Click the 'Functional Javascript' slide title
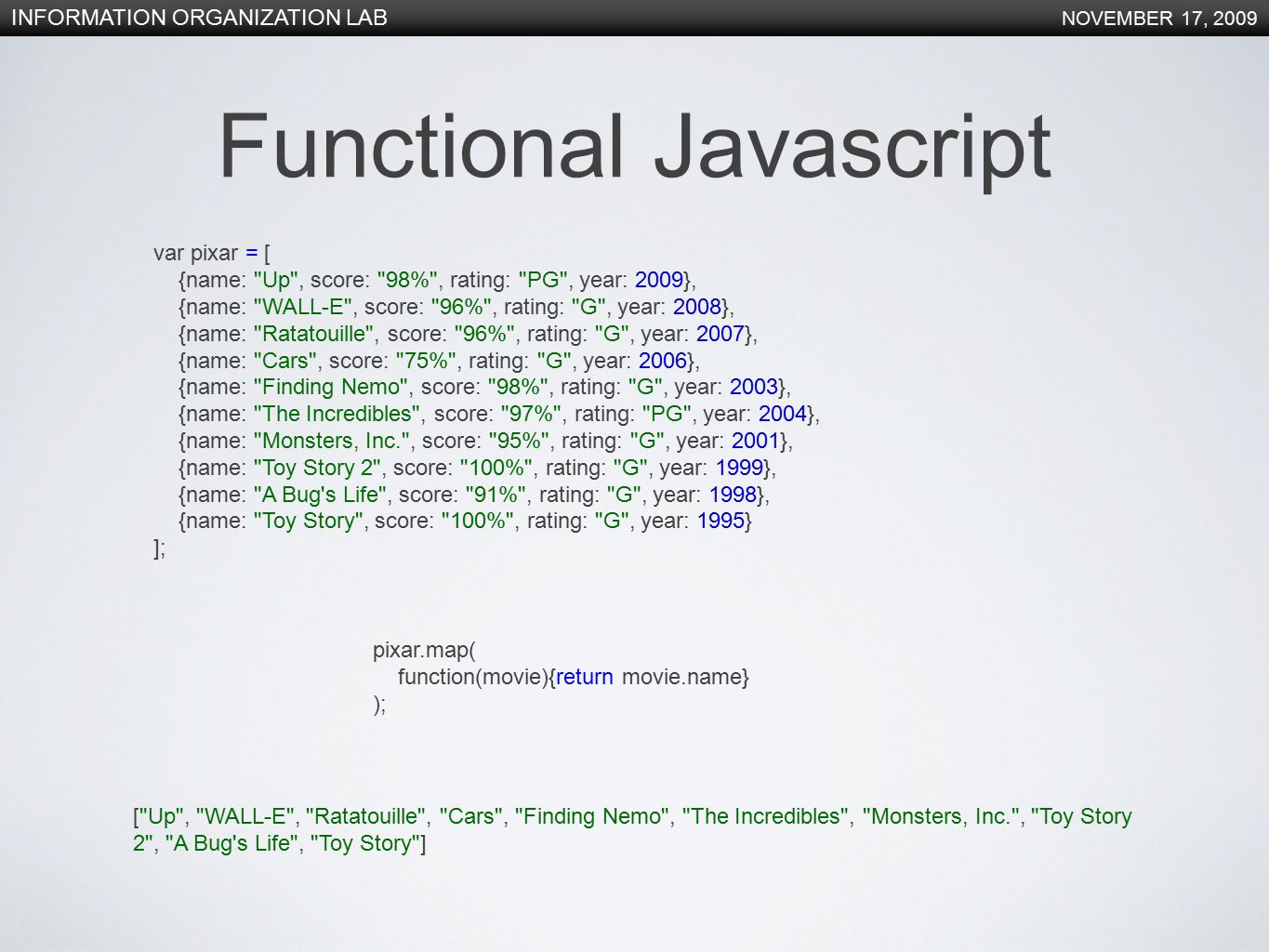This screenshot has height=952, width=1269. pyautogui.click(x=634, y=147)
